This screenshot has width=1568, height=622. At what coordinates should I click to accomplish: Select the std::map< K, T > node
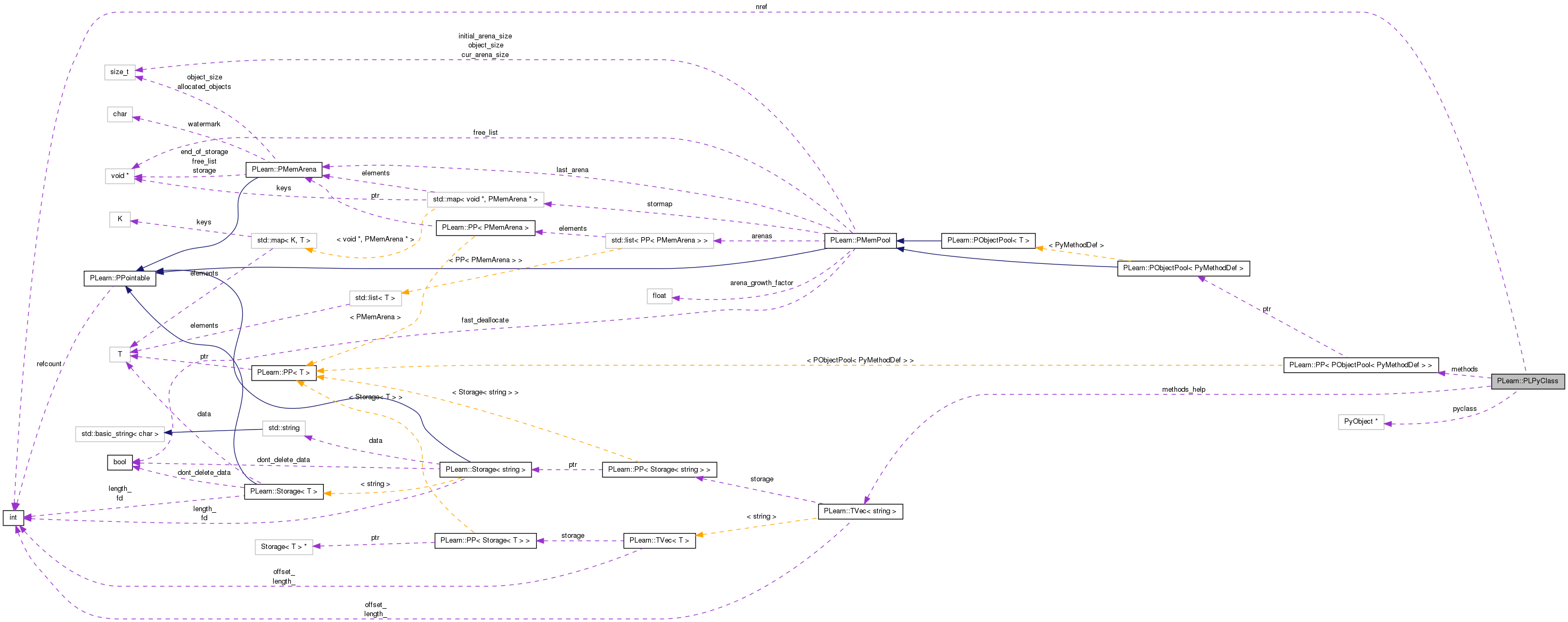(x=284, y=240)
